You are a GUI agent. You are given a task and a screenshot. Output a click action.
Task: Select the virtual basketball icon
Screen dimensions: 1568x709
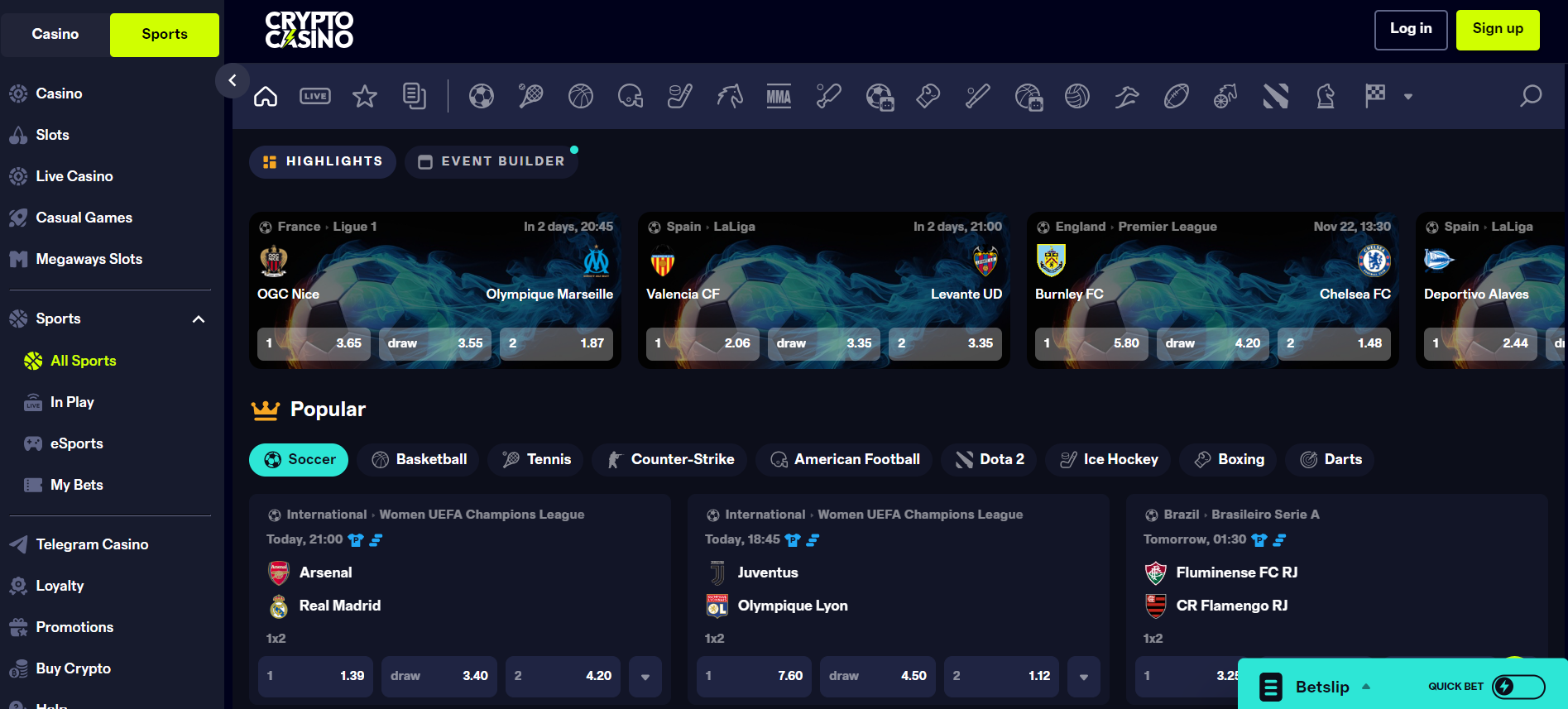coord(1029,96)
